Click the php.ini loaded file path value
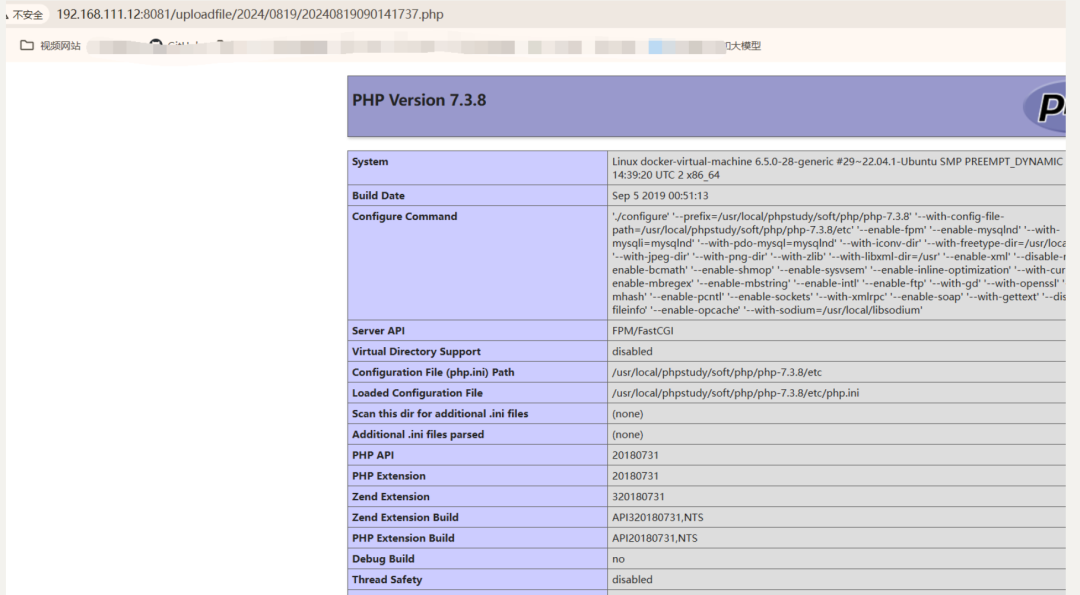This screenshot has width=1080, height=595. point(736,393)
